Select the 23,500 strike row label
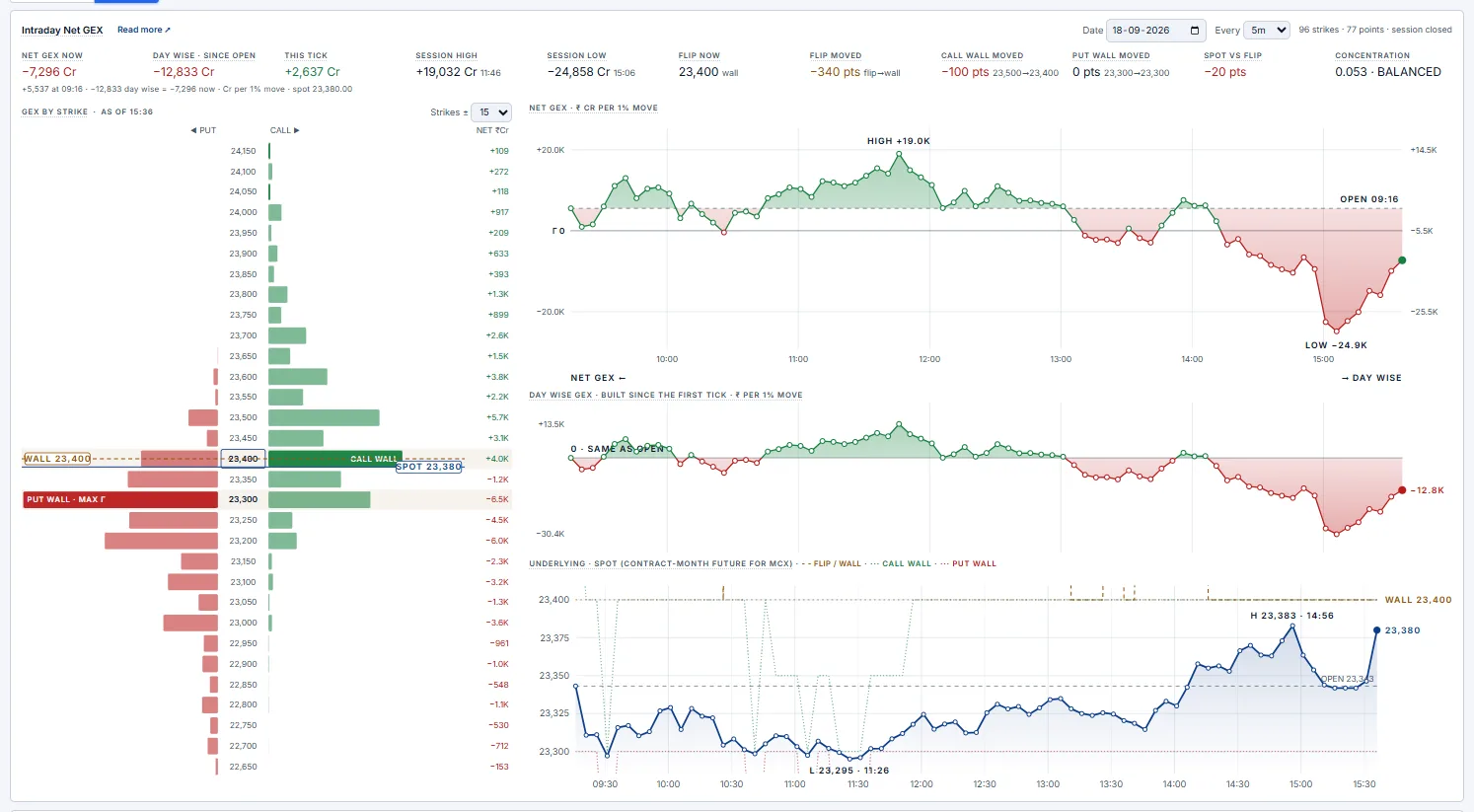The image size is (1474, 812). (x=243, y=417)
